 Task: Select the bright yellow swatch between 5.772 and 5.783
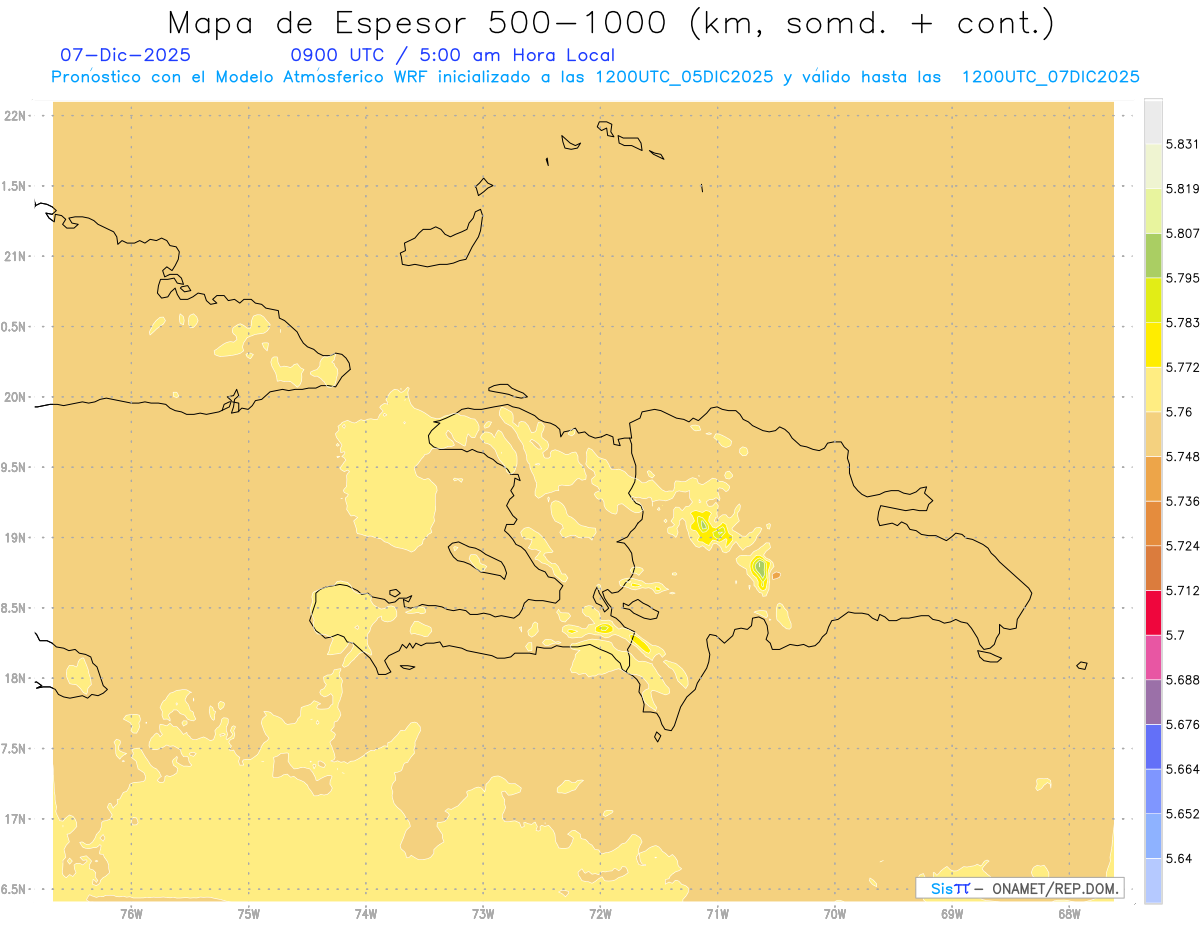[x=1153, y=345]
